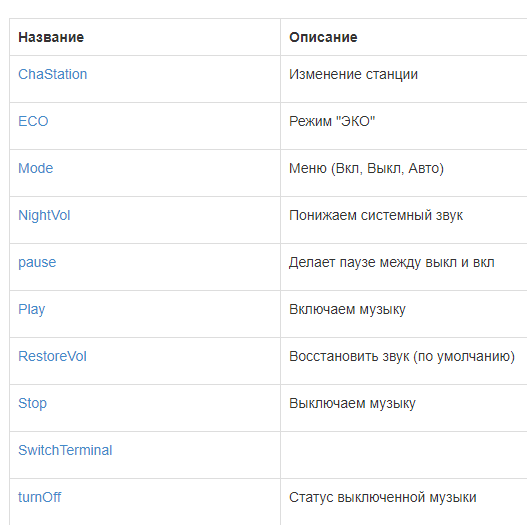527x525 pixels.
Task: Open the Stop method
Action: pyautogui.click(x=32, y=404)
